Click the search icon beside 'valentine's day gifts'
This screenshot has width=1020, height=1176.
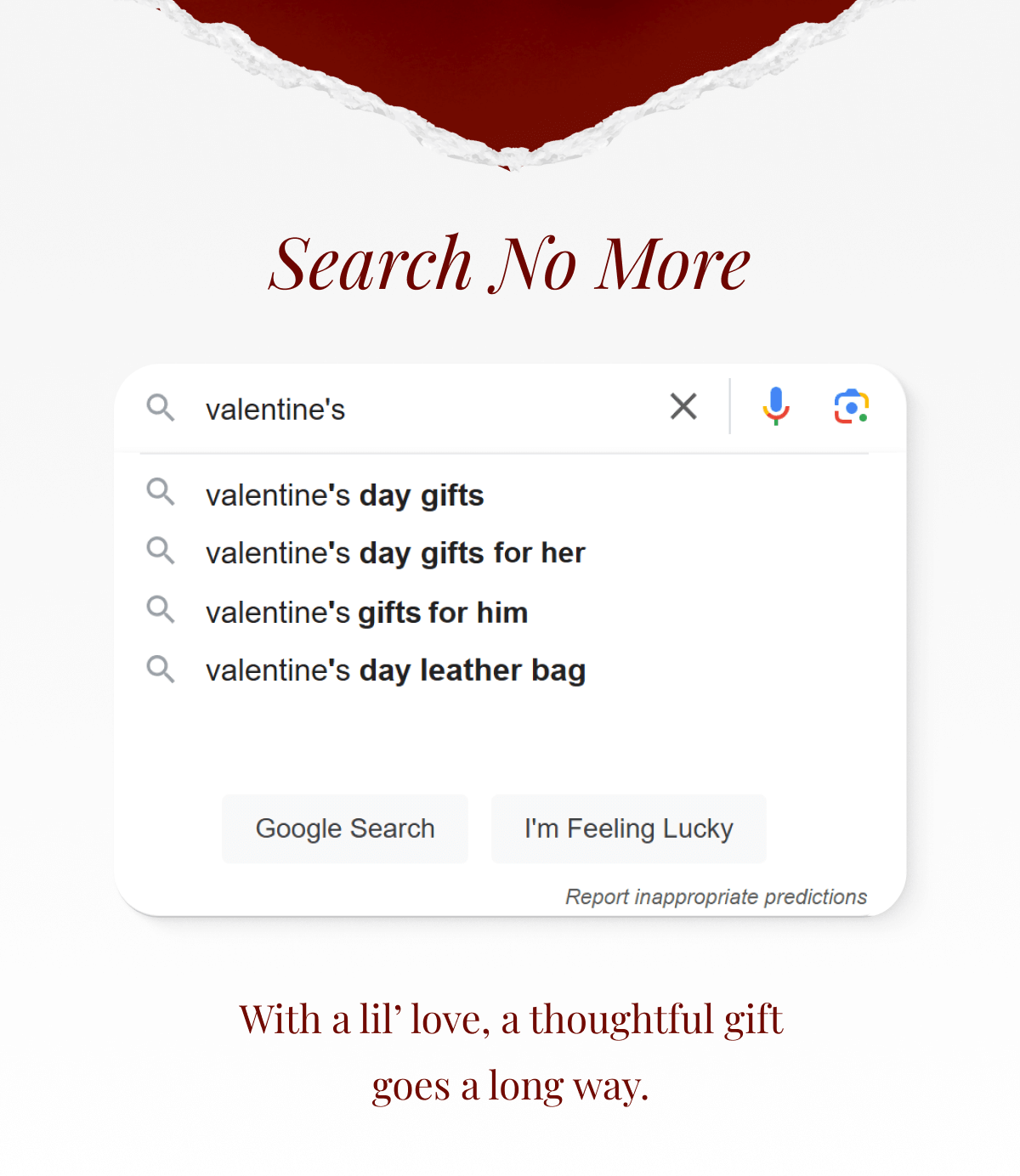coord(161,493)
